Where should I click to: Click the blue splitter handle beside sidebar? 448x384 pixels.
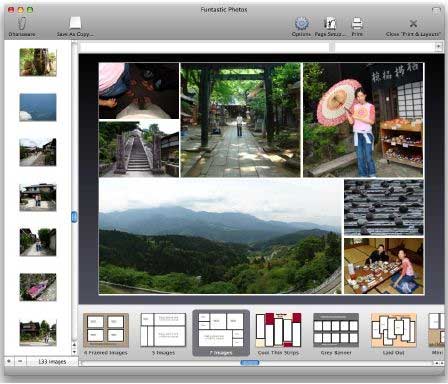[74, 217]
